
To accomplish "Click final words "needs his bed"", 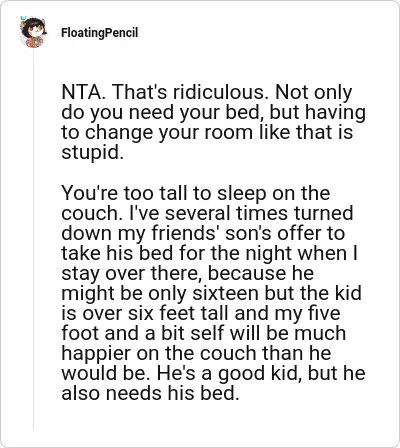I will click(173, 393).
